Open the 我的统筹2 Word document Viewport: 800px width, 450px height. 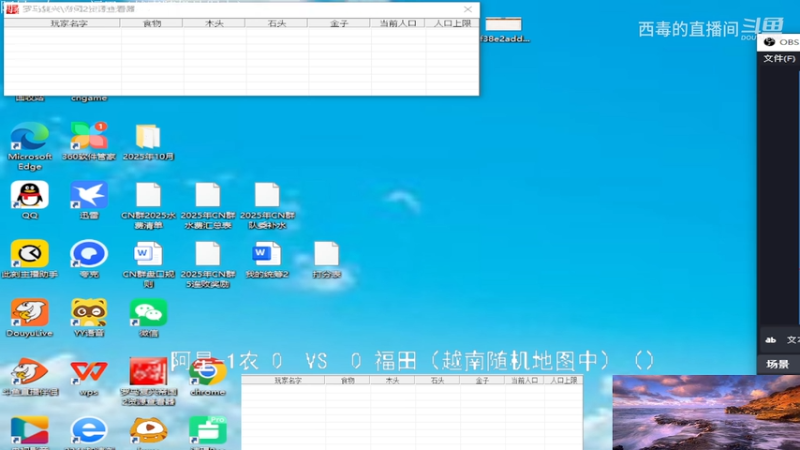click(267, 259)
